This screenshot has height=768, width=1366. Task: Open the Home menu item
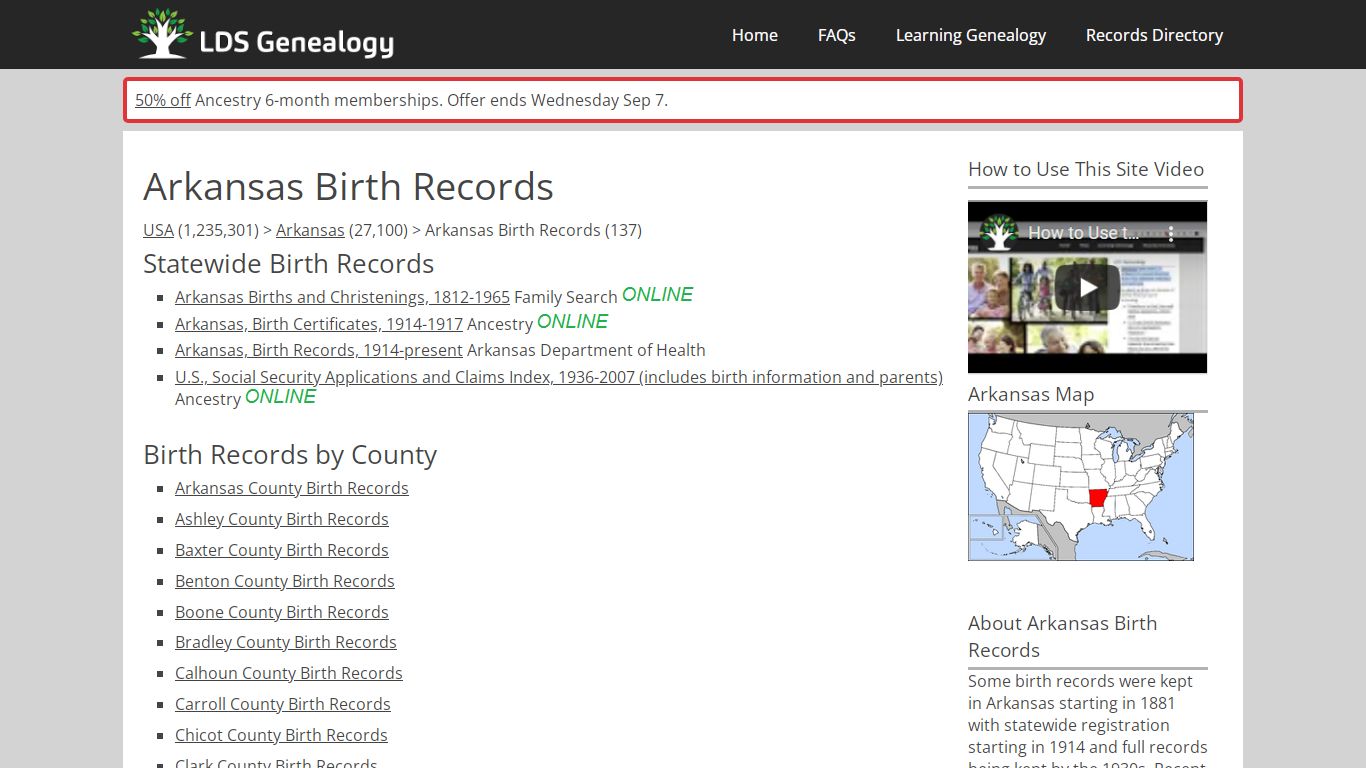pos(755,35)
